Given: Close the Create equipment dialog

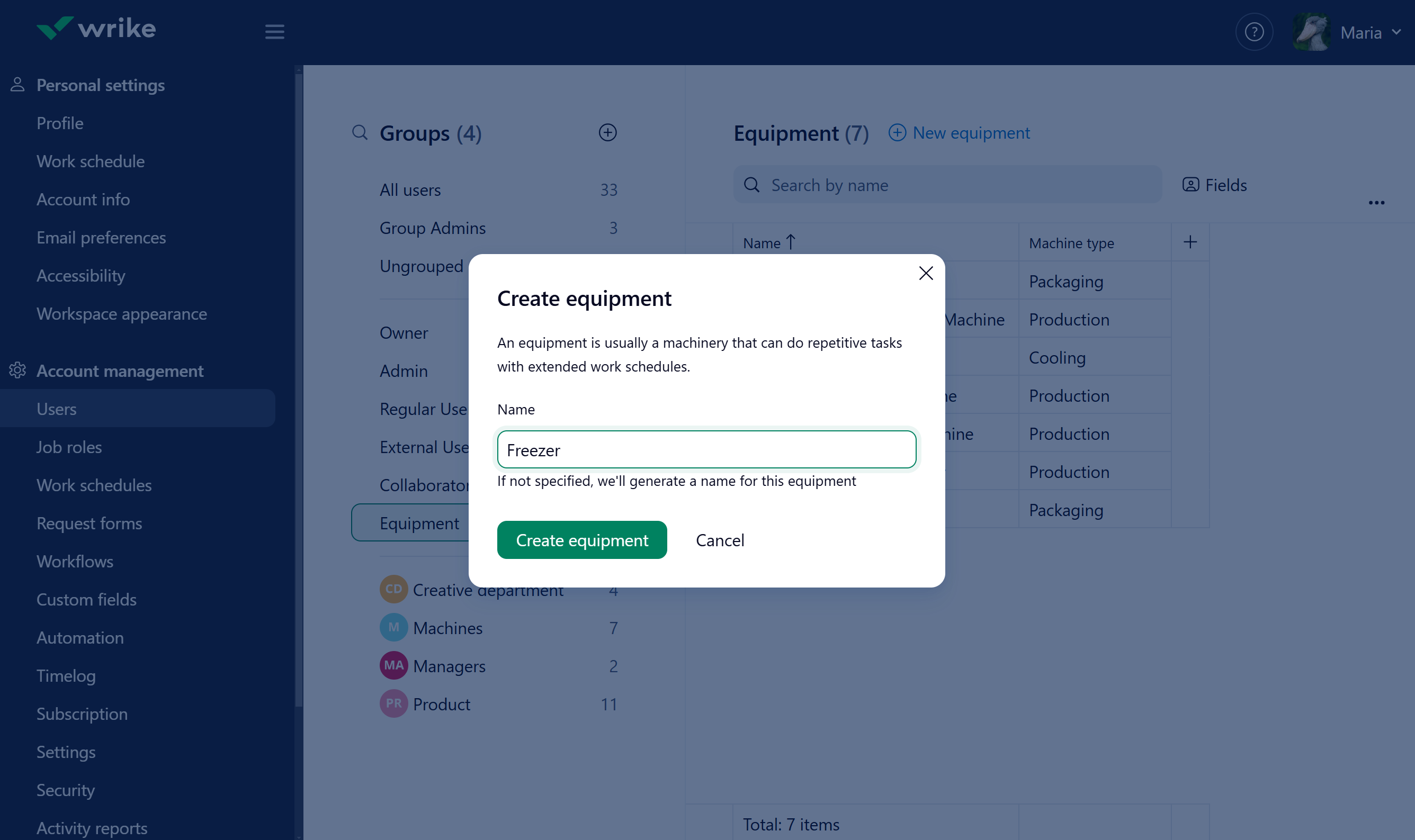Looking at the screenshot, I should click(925, 274).
